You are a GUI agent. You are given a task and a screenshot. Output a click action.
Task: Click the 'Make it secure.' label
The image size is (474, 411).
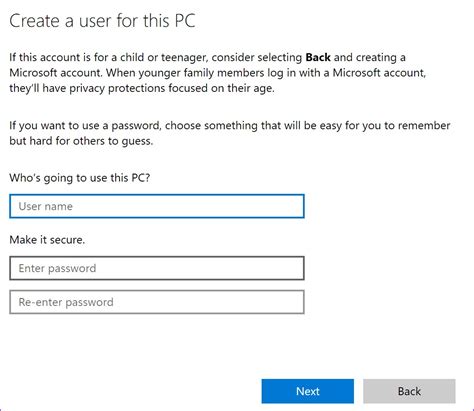[x=47, y=240]
